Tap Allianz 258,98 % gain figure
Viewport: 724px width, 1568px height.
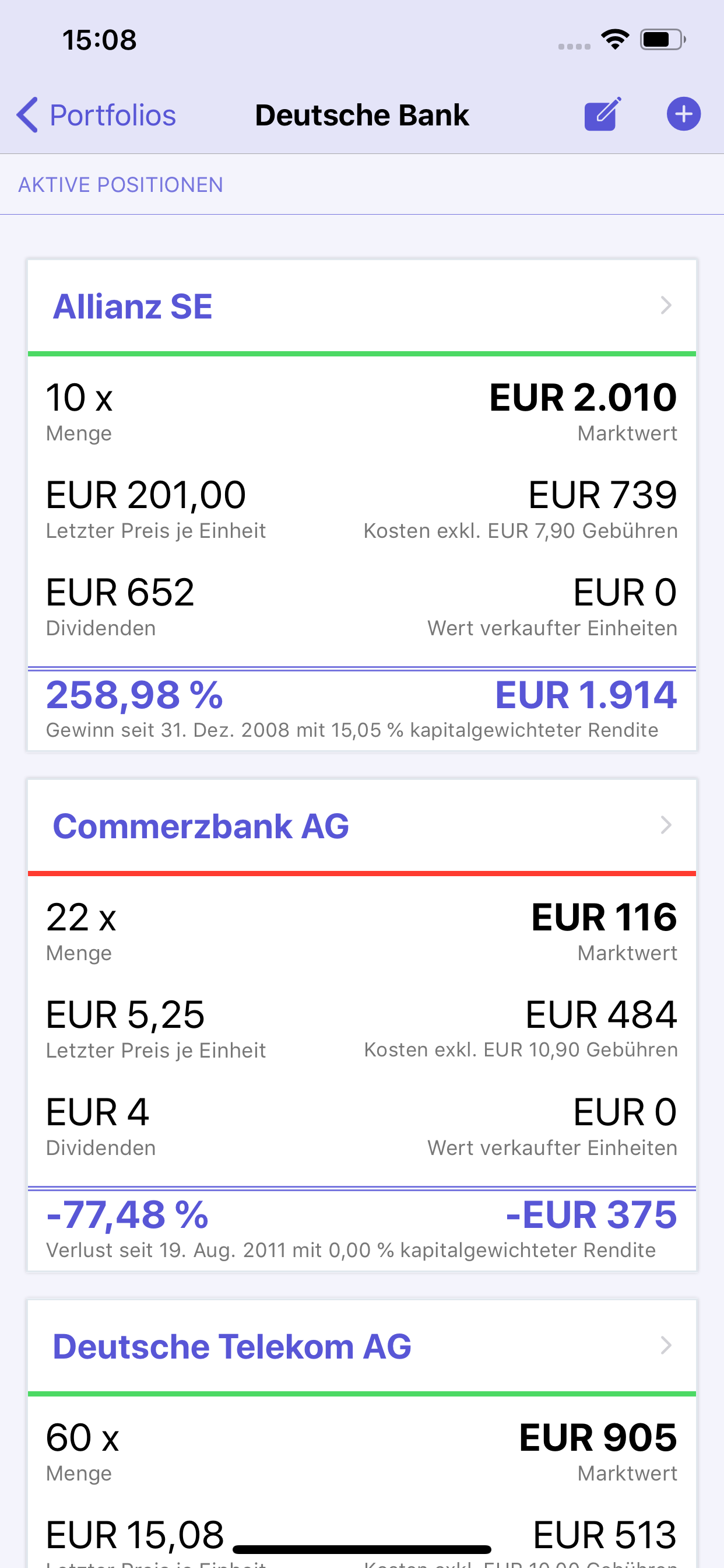click(x=135, y=695)
